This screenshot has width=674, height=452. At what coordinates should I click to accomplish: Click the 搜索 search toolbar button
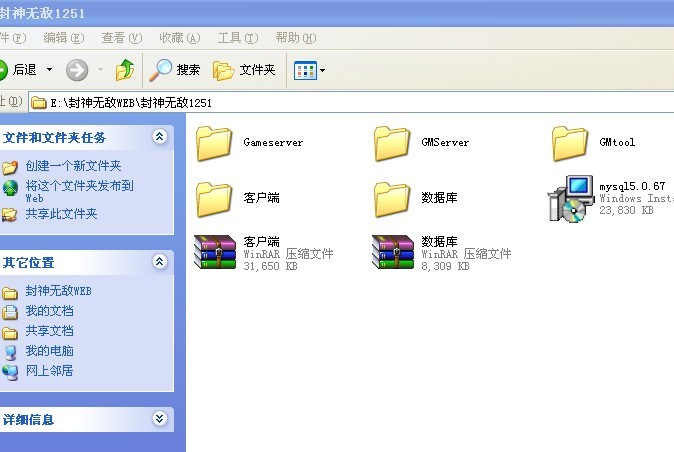[x=175, y=70]
